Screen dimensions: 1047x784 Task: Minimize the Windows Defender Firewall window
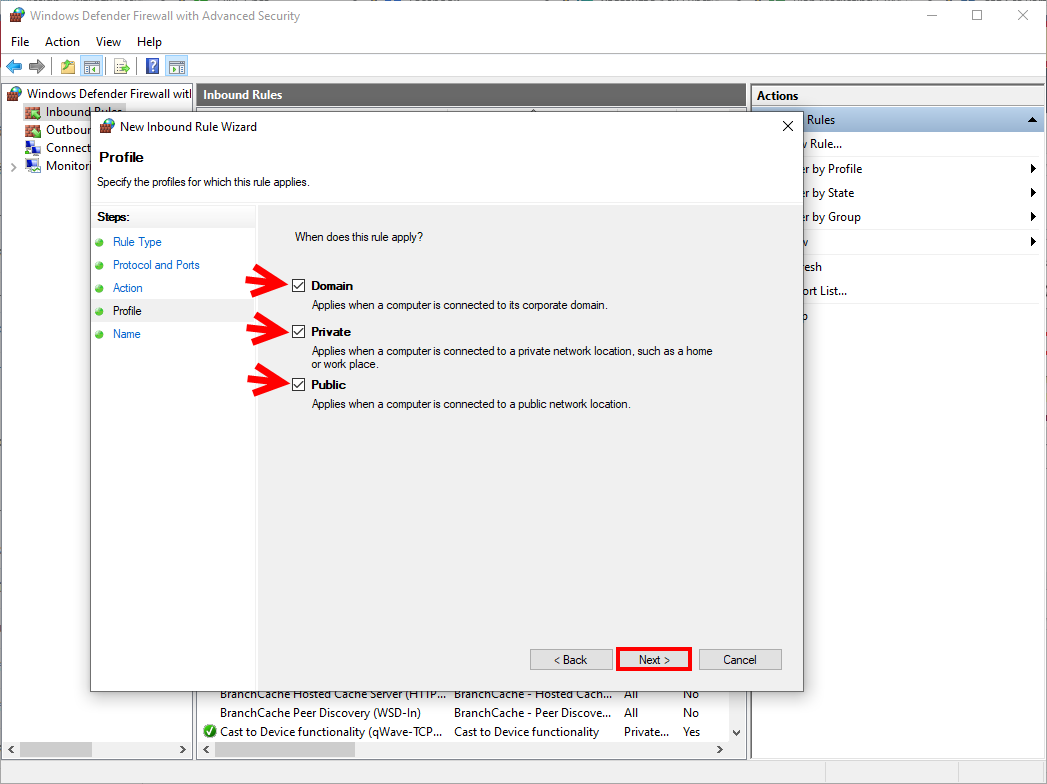click(x=932, y=15)
